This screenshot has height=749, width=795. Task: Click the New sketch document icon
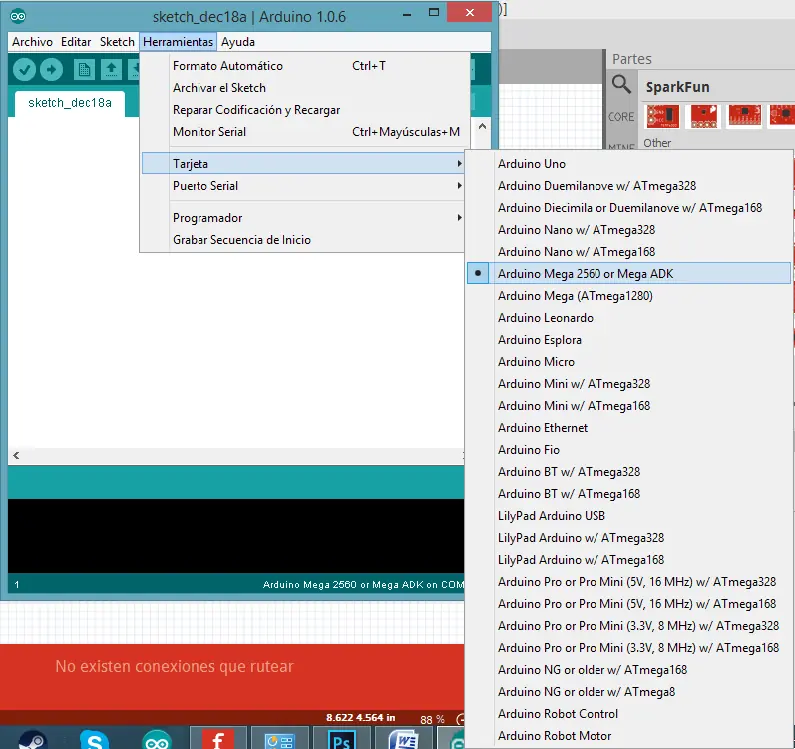point(84,69)
